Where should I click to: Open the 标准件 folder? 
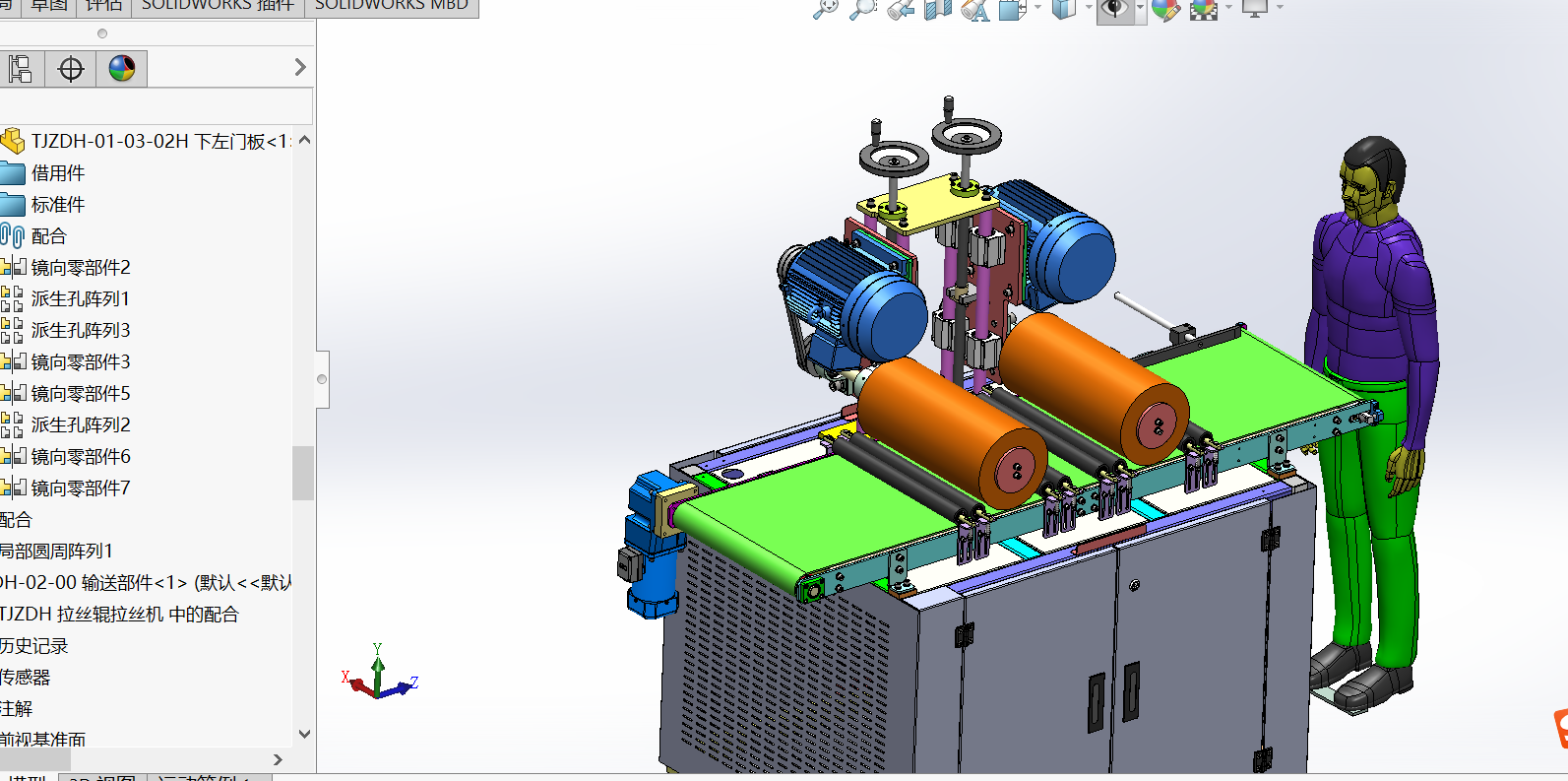click(x=58, y=205)
